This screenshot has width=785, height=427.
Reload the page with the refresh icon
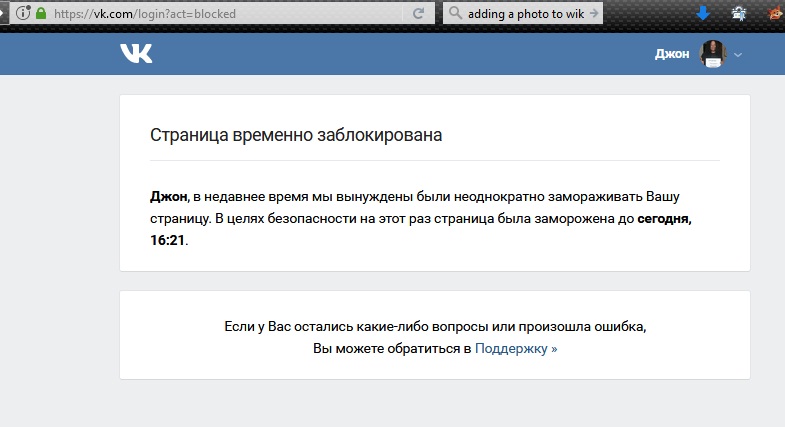click(x=419, y=14)
